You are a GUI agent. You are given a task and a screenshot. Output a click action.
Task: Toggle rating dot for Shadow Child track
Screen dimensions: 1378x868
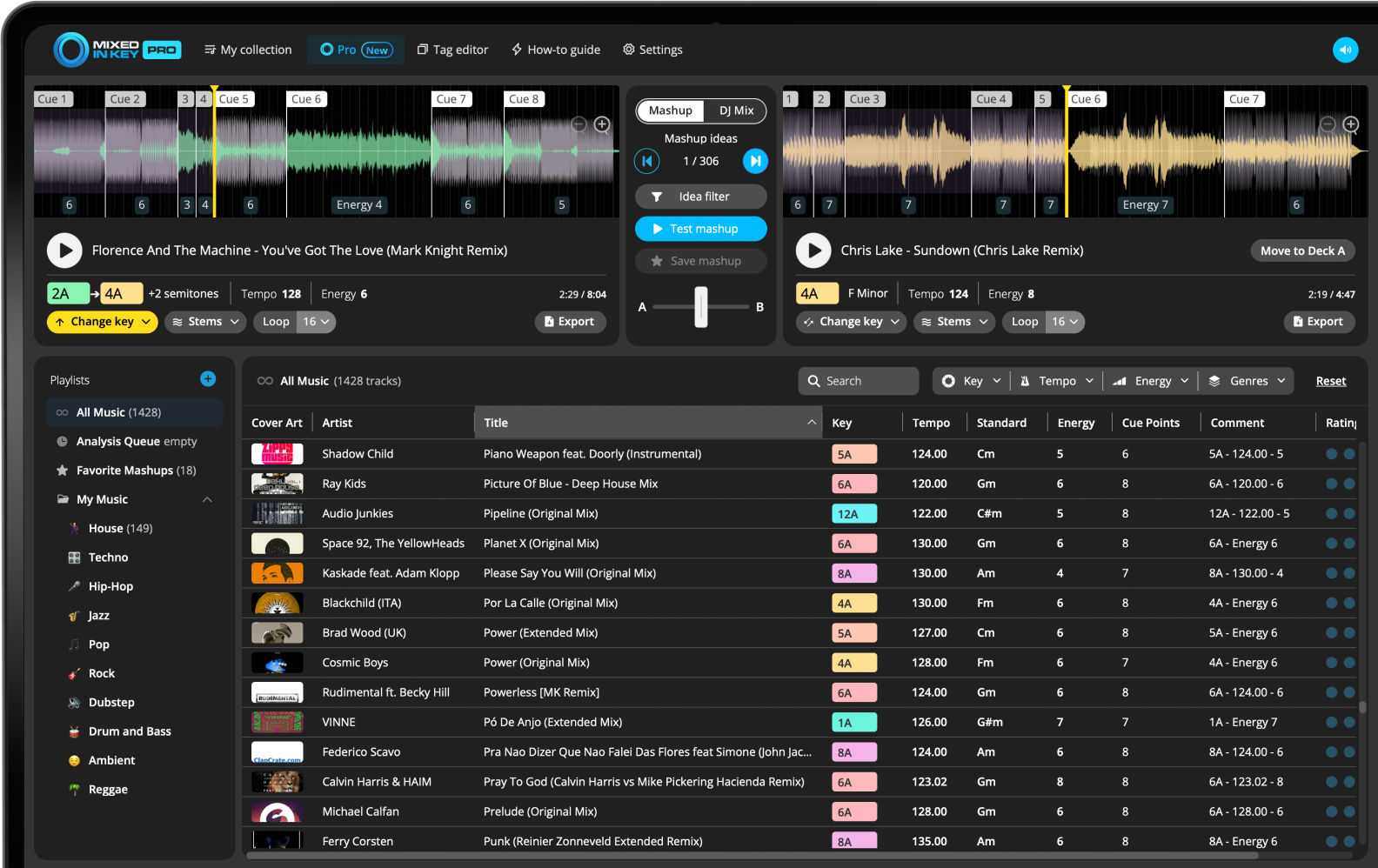tap(1331, 454)
